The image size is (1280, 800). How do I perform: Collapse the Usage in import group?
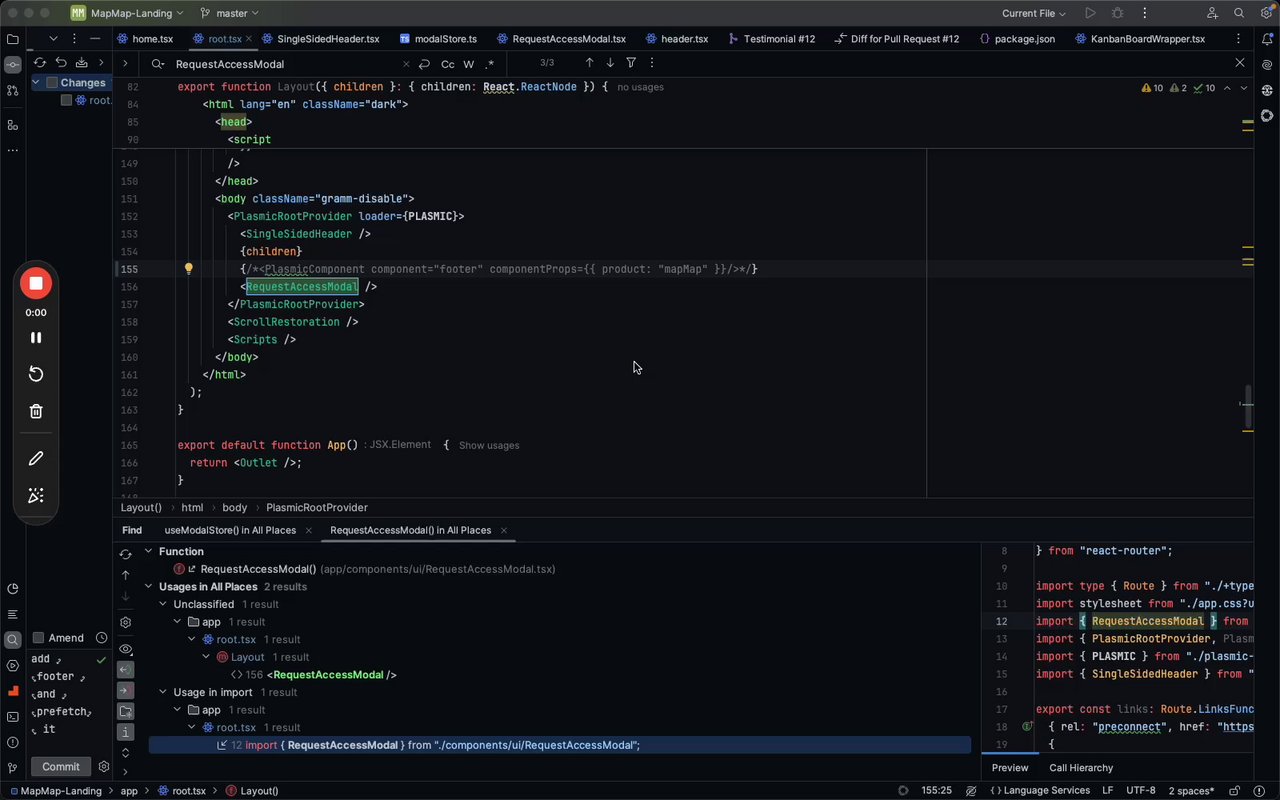163,692
